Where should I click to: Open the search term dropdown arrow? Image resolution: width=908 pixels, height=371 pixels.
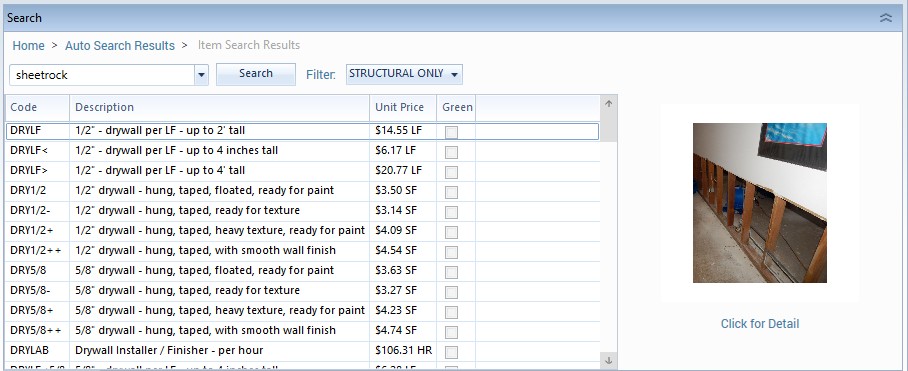201,75
